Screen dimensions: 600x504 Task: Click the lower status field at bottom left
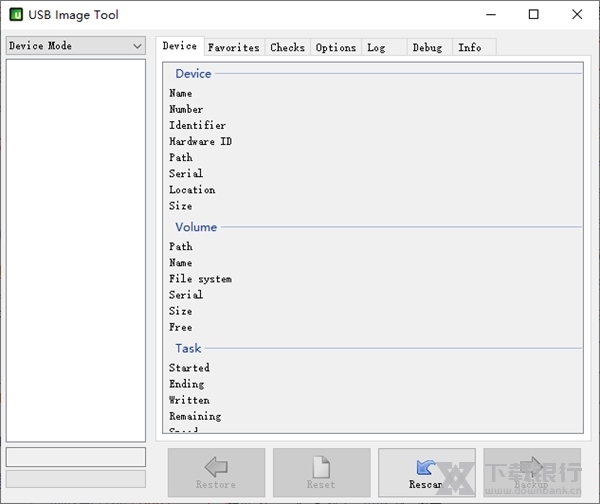tap(76, 479)
